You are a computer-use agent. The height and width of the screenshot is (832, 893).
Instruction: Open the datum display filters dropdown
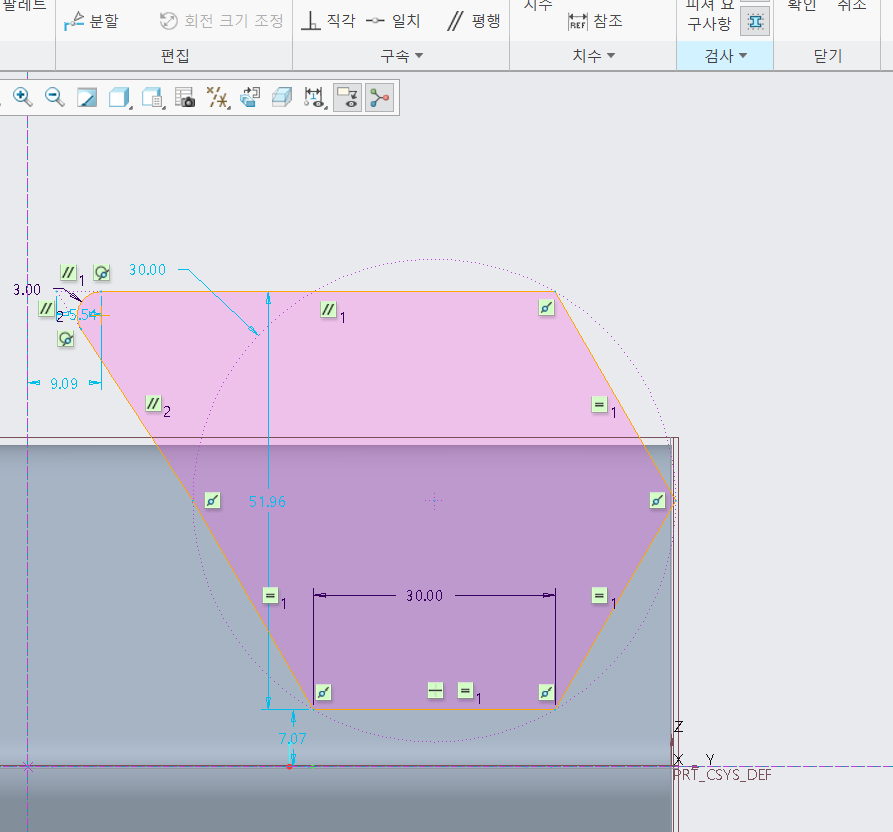[x=217, y=97]
